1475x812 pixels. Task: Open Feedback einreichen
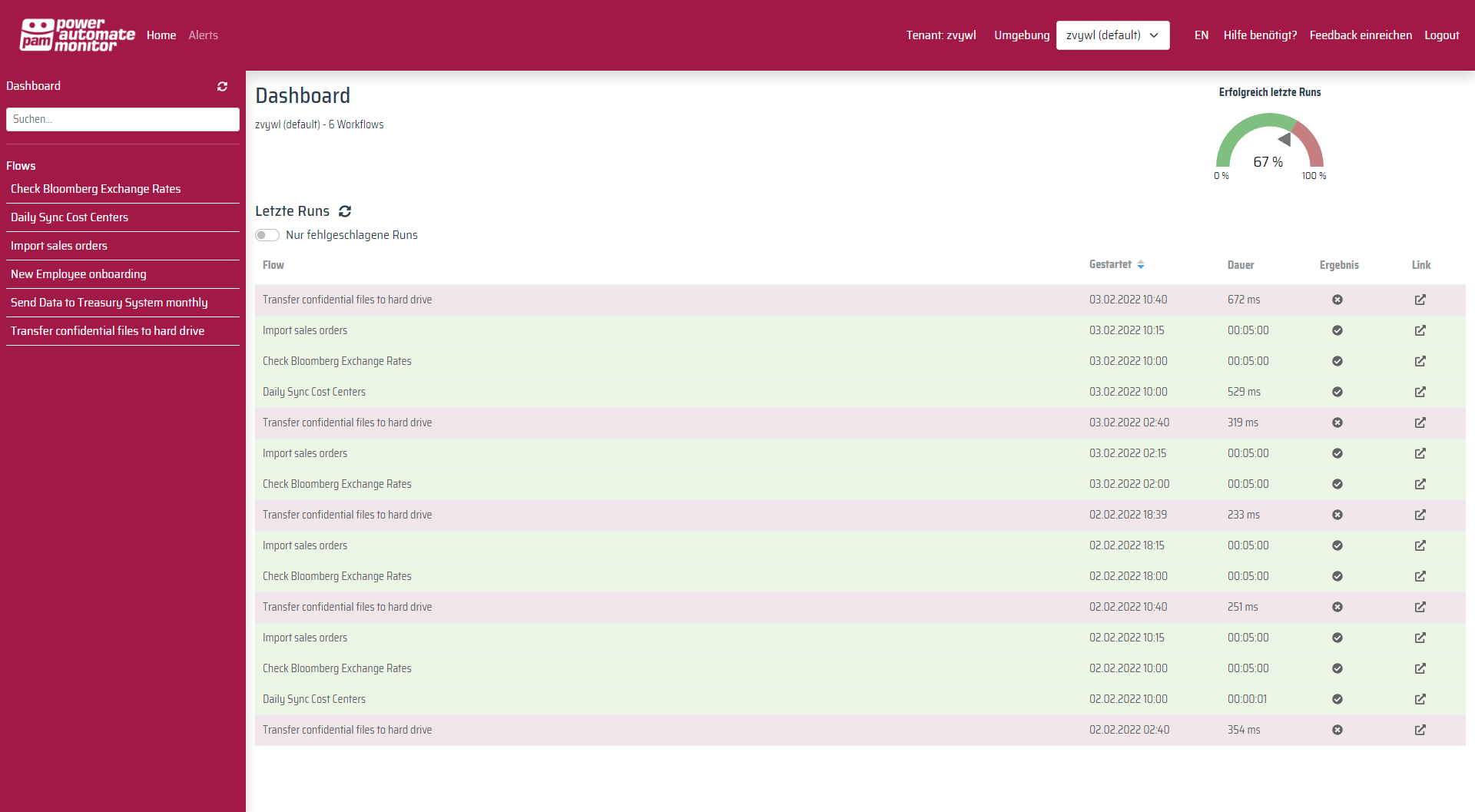point(1361,35)
